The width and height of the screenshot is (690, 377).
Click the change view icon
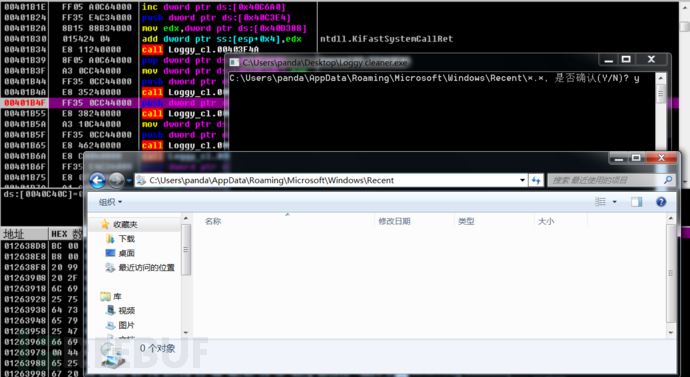pos(600,202)
